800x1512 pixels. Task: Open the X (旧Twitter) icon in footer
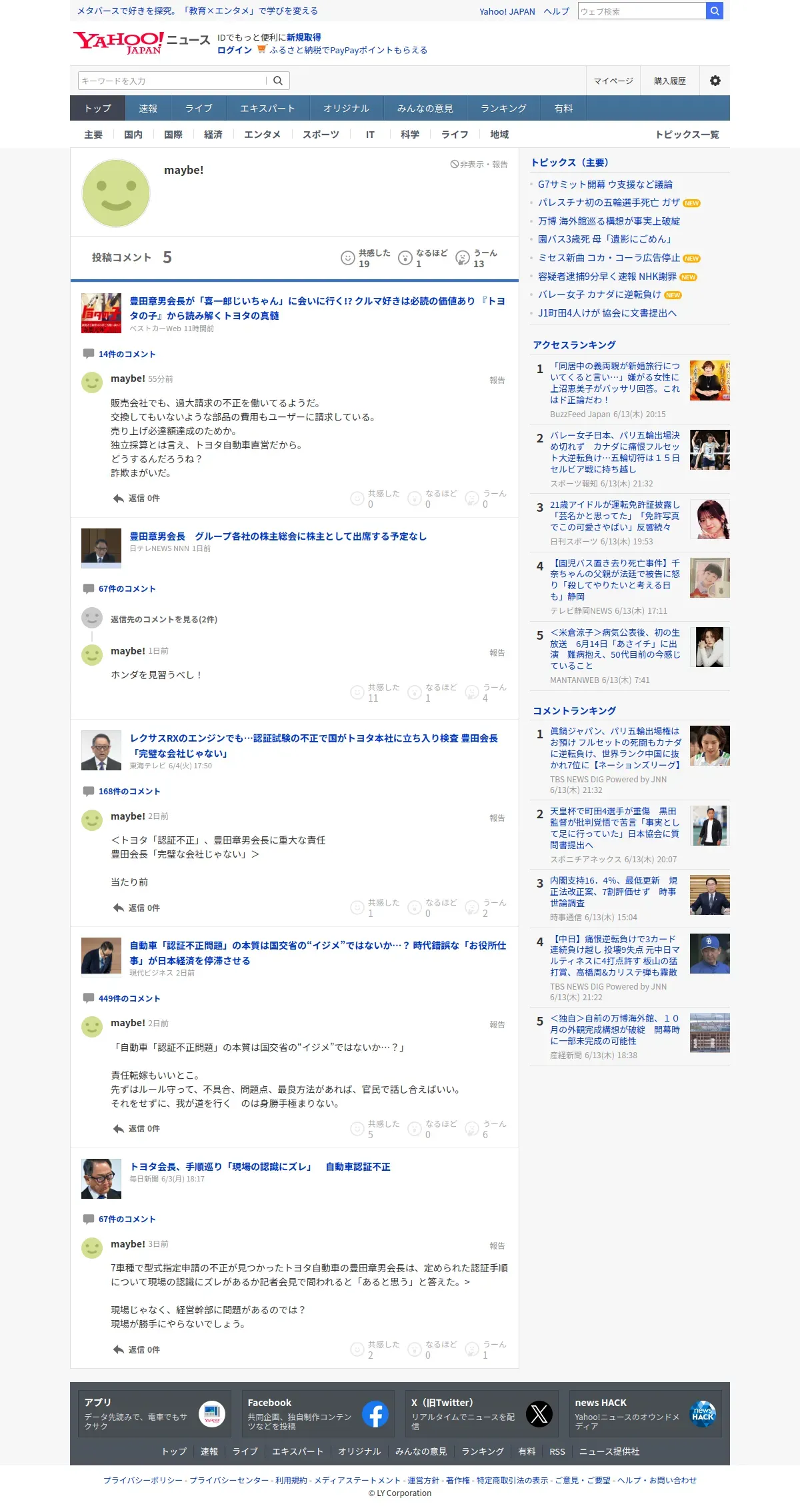tap(539, 1414)
